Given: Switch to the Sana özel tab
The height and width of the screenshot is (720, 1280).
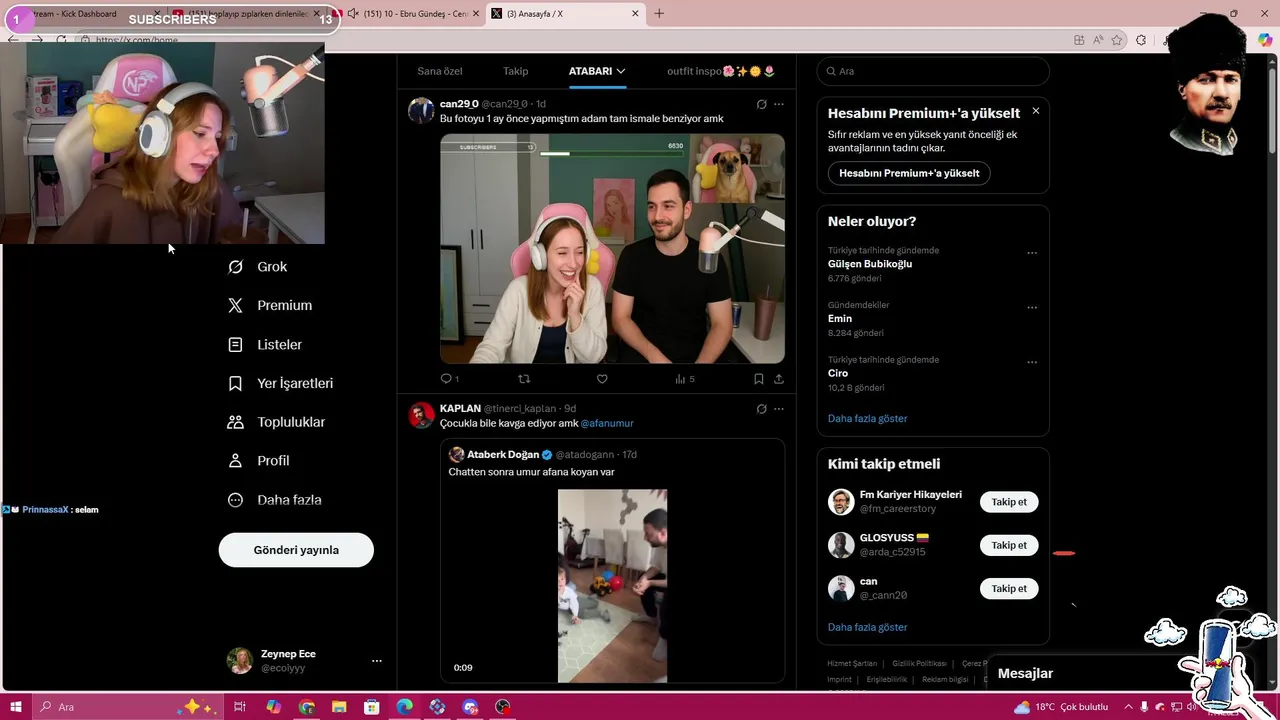Looking at the screenshot, I should 440,71.
